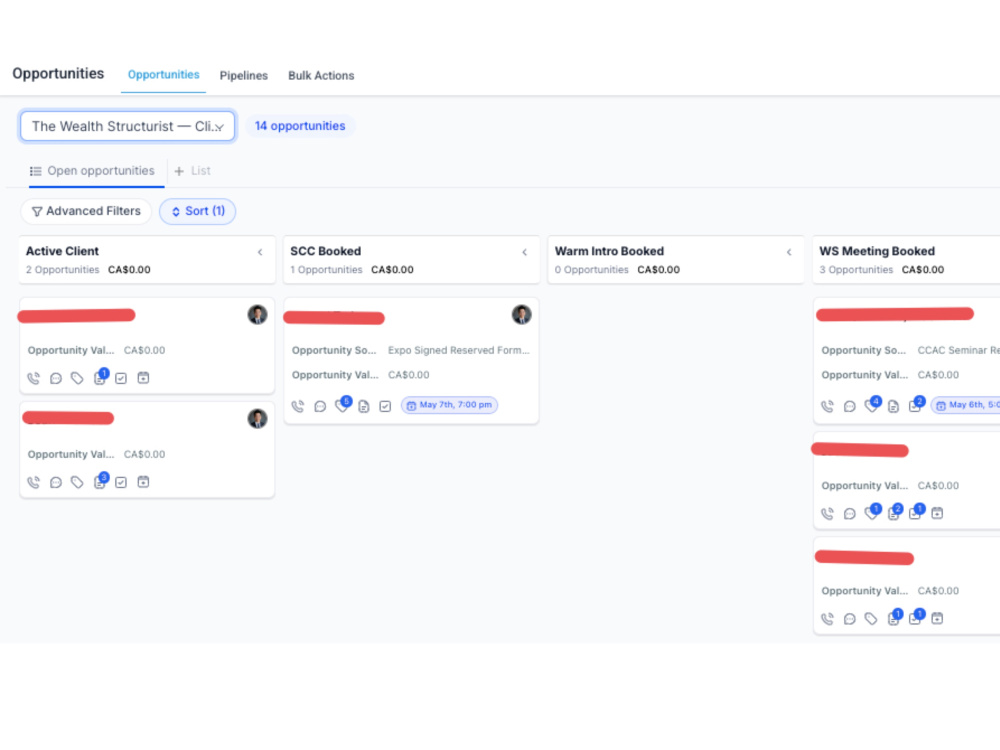Click phone icon on the CCAC Seminar card
This screenshot has height=750, width=1000.
(827, 406)
